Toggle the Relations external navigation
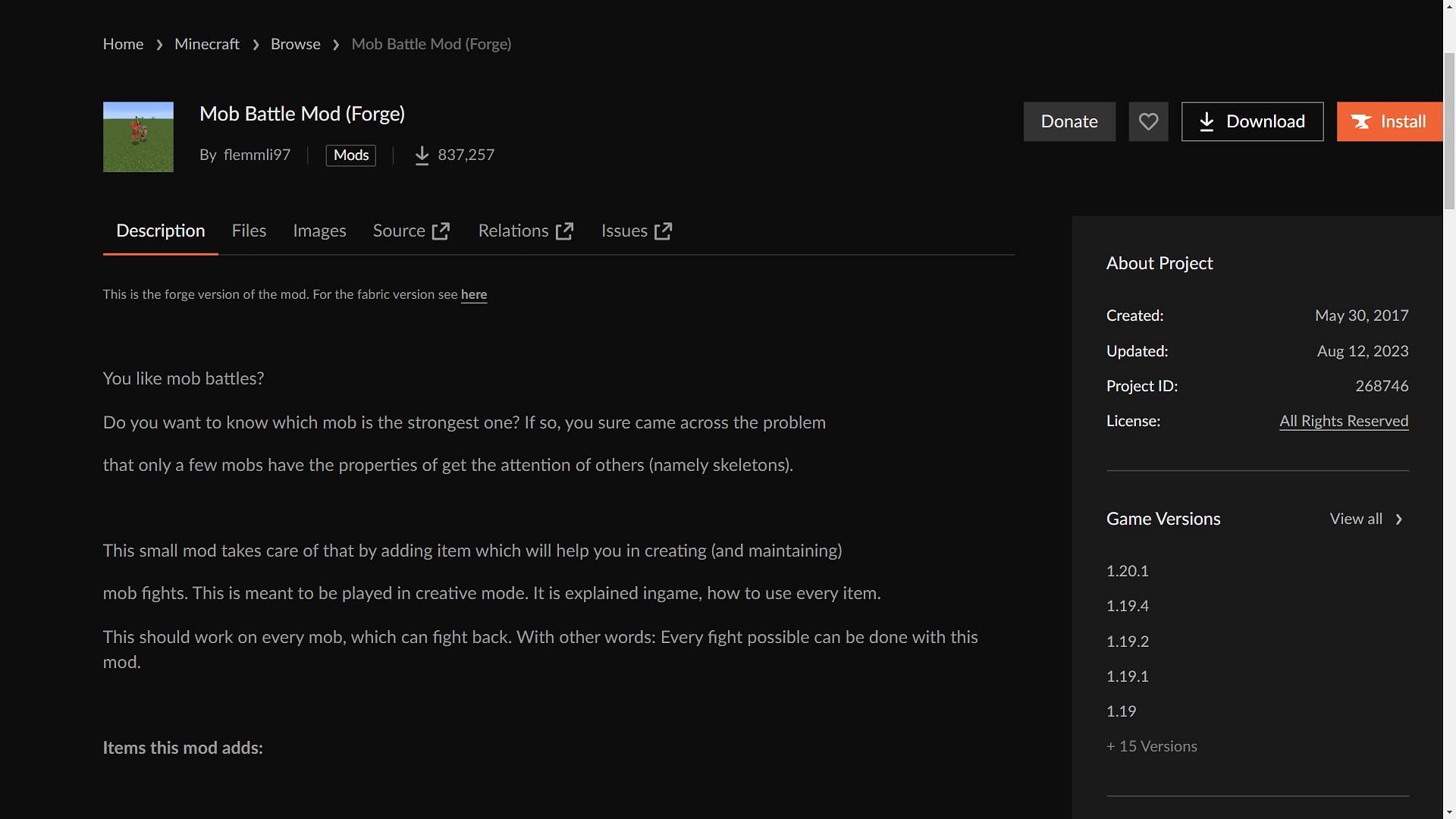 (x=525, y=230)
